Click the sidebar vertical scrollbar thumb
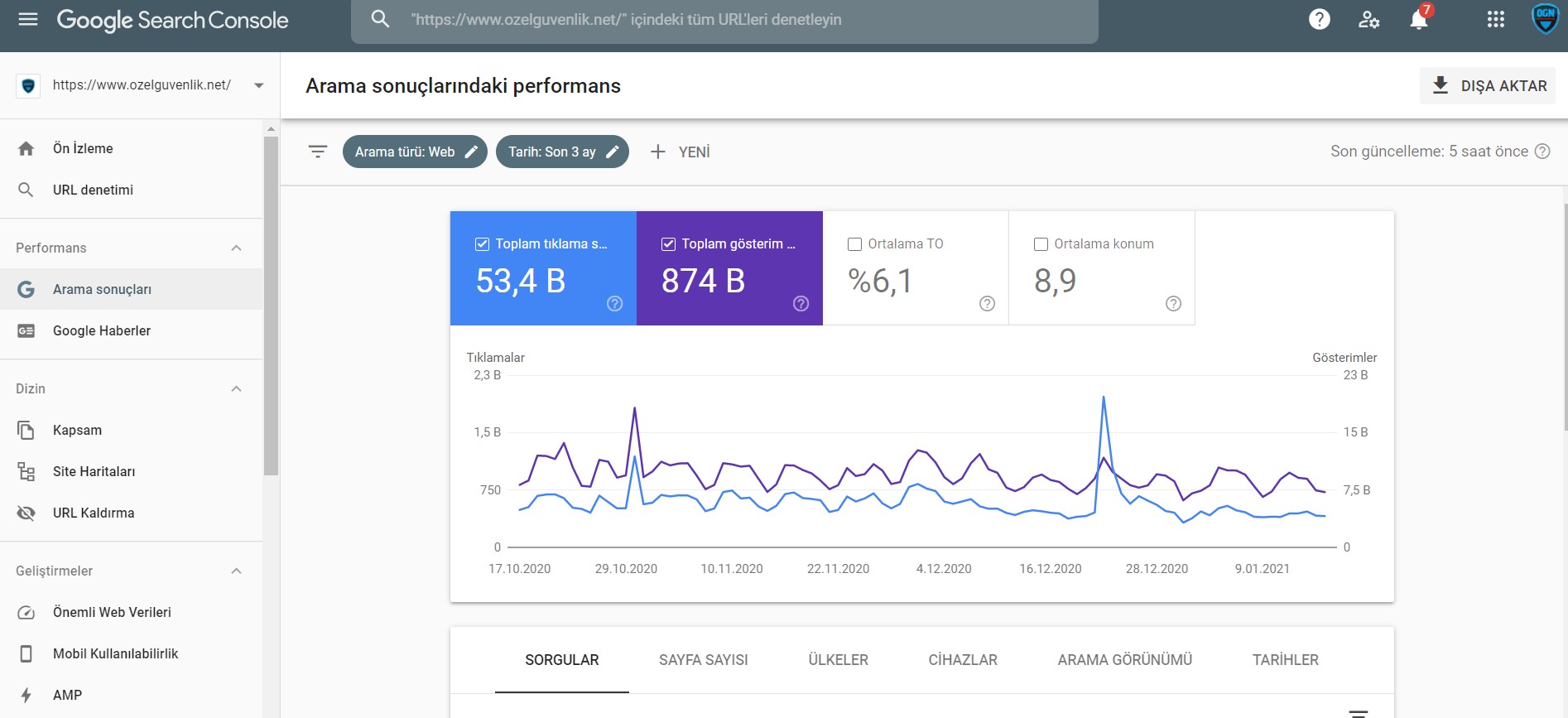 [271, 306]
